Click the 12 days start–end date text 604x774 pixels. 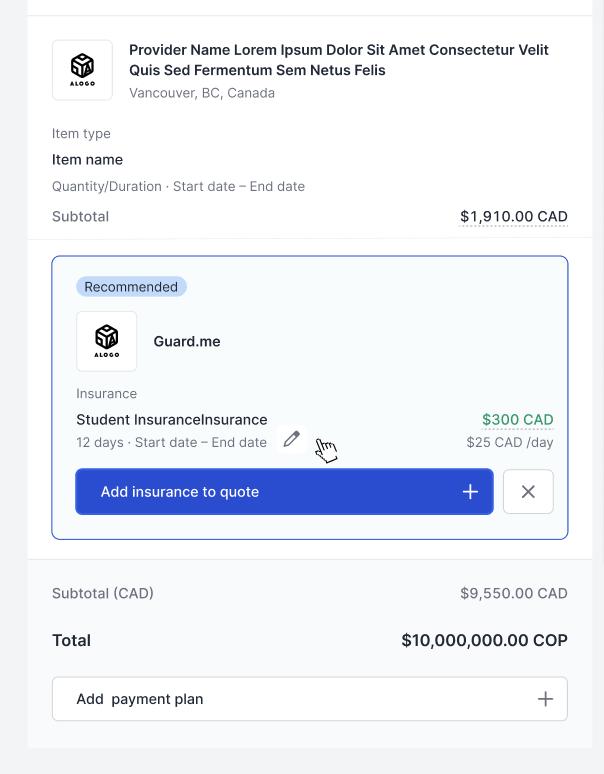(171, 442)
